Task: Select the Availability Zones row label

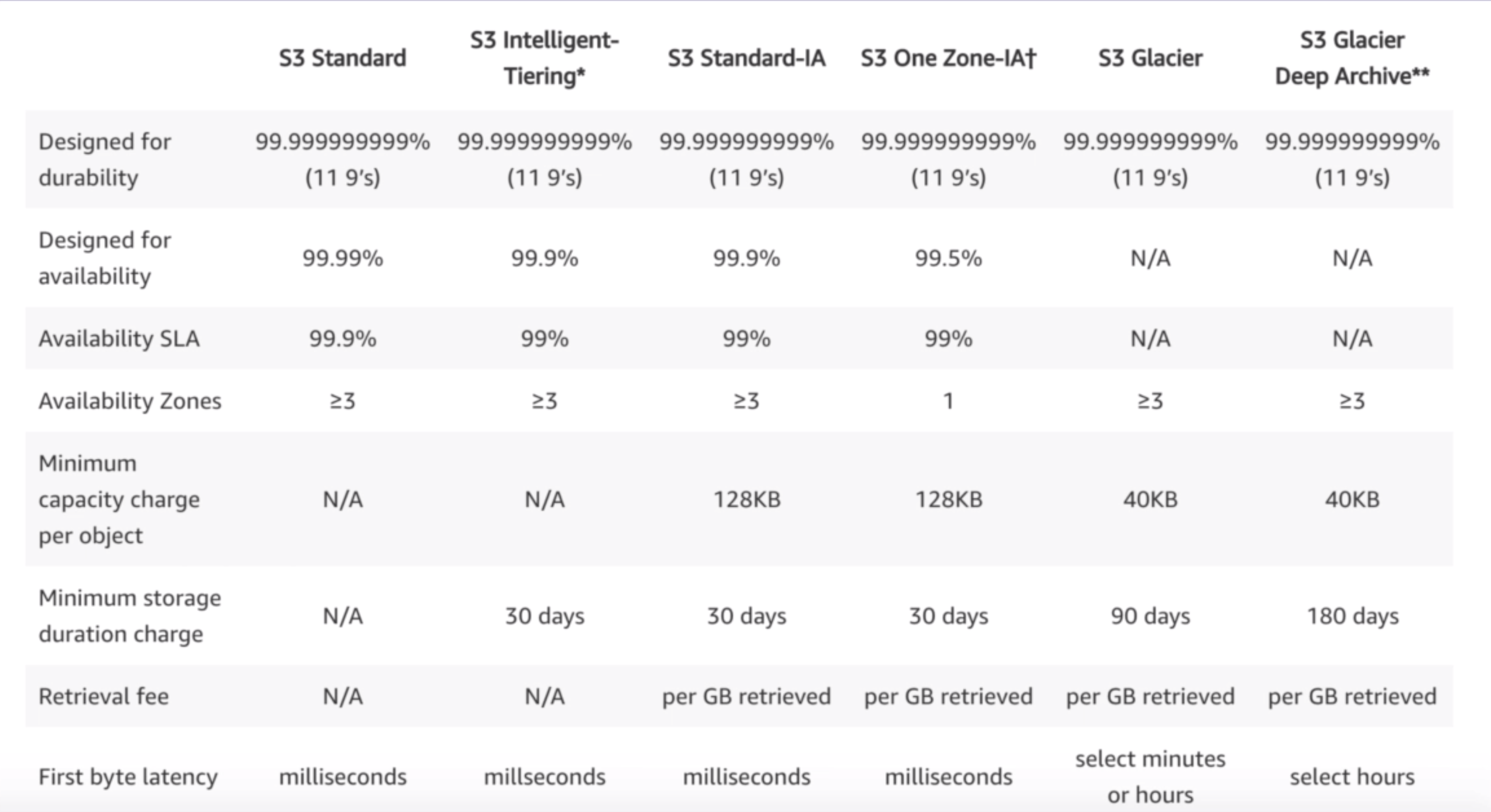Action: pyautogui.click(x=130, y=401)
